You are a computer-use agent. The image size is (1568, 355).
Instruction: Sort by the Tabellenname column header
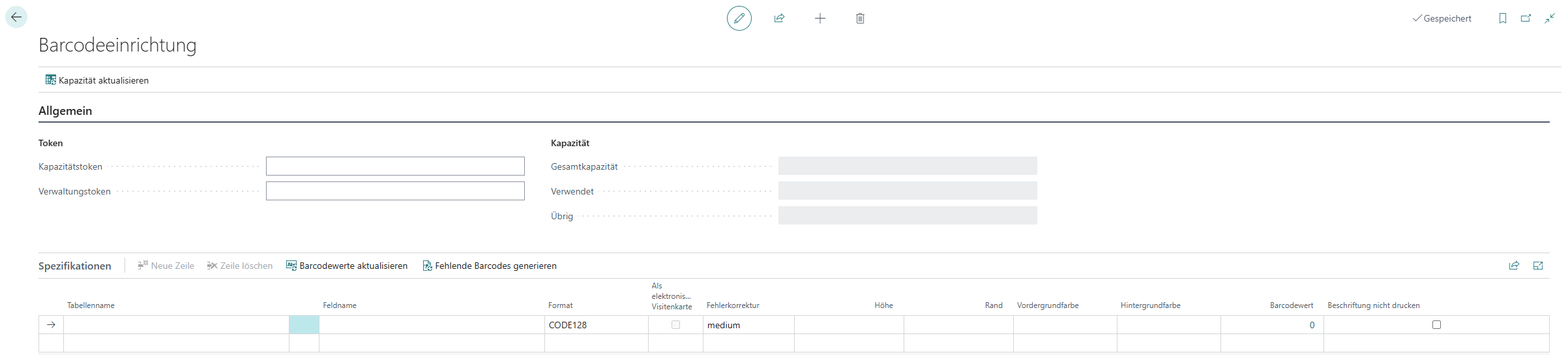click(x=91, y=305)
